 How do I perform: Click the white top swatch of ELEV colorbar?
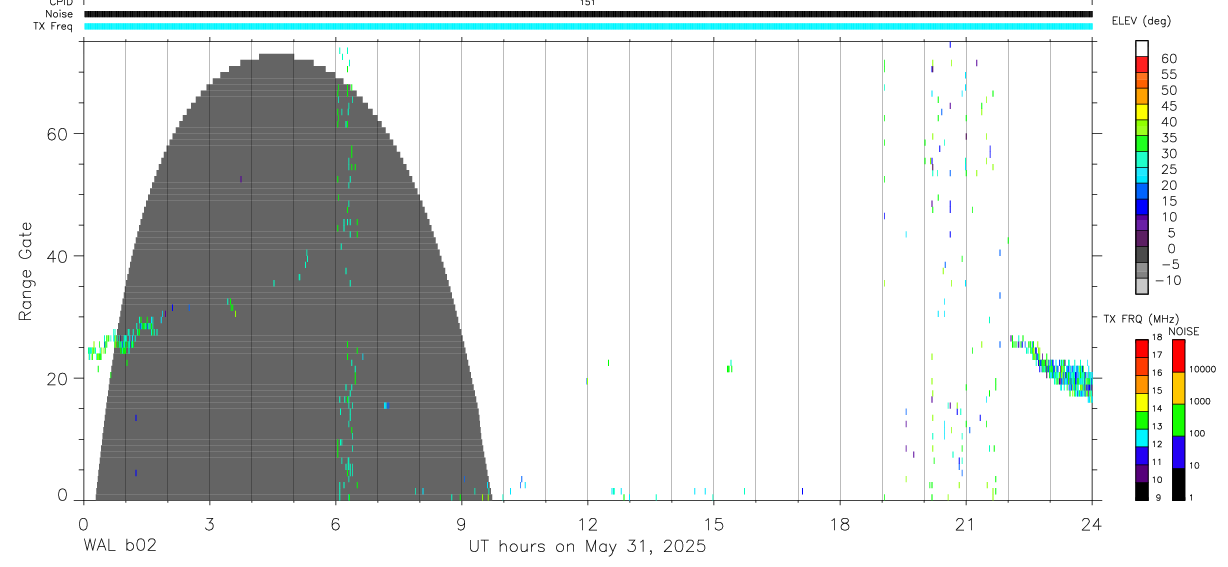[1142, 49]
